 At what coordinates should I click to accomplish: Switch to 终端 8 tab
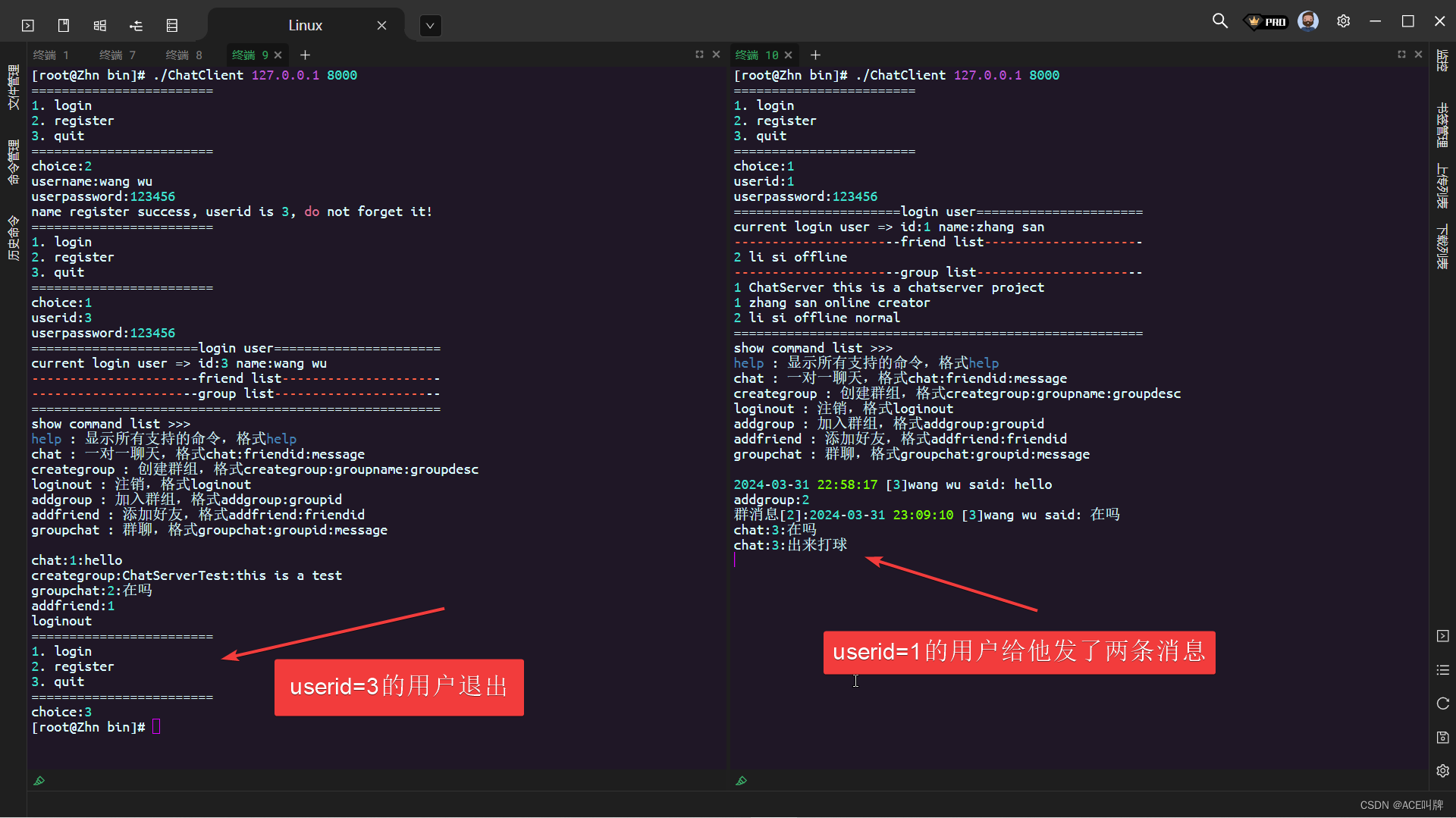coord(184,55)
